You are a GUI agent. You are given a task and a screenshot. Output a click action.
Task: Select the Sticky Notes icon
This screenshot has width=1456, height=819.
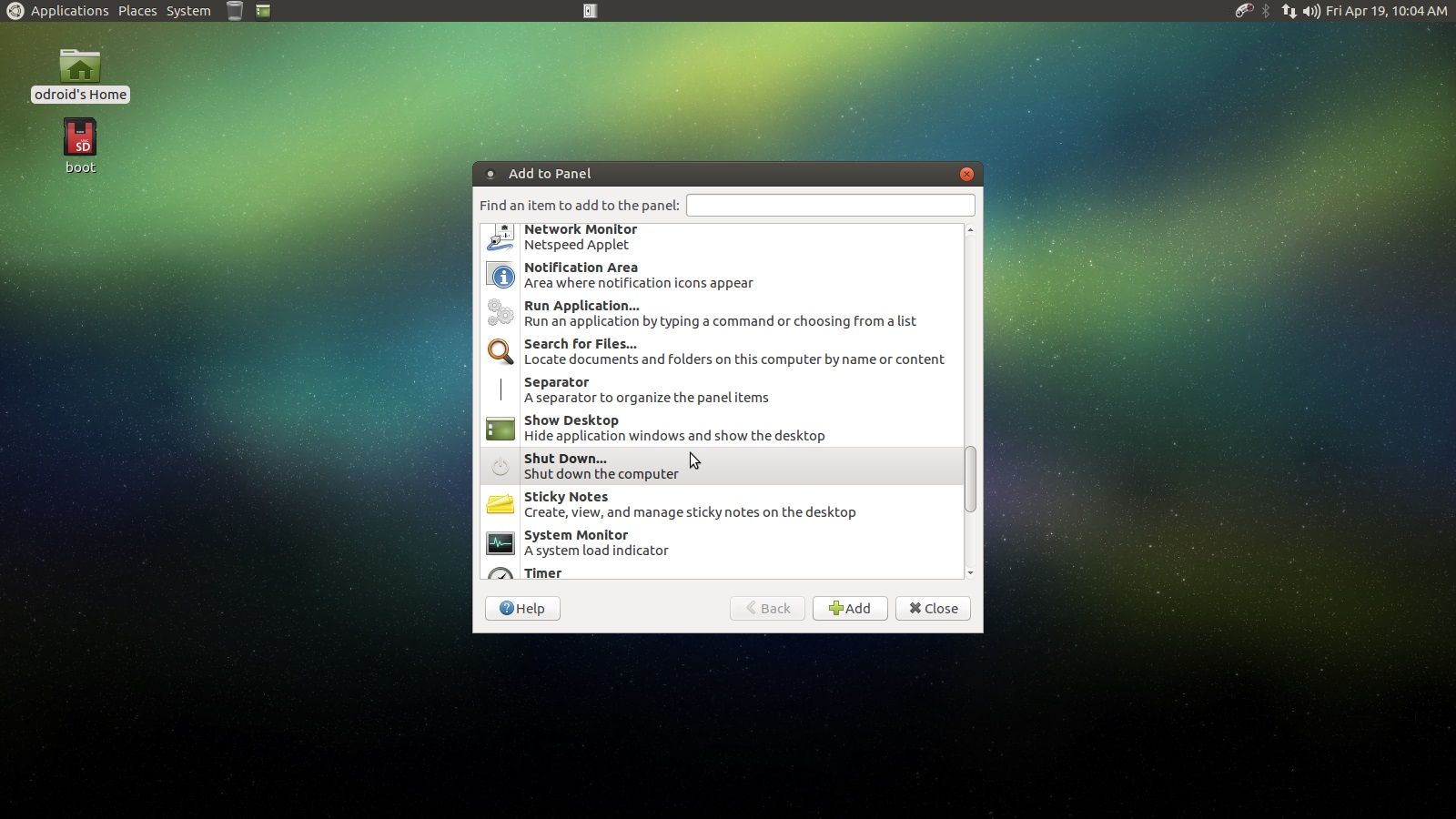[x=500, y=504]
